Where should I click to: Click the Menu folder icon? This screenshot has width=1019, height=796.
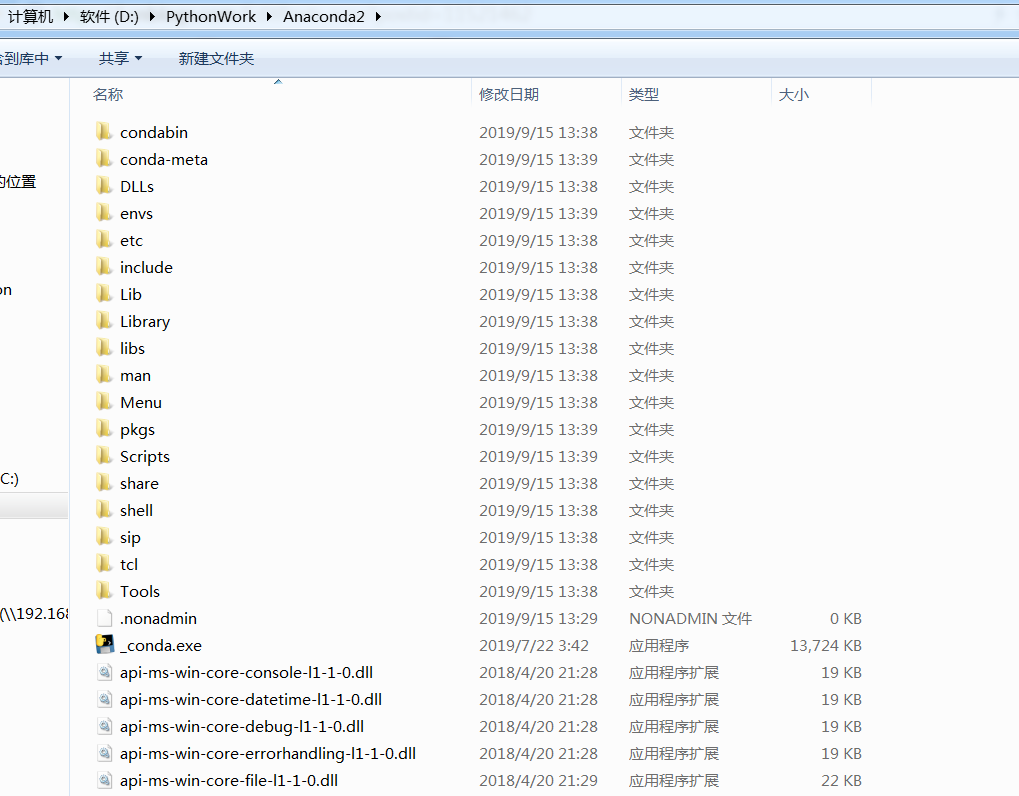pyautogui.click(x=104, y=402)
